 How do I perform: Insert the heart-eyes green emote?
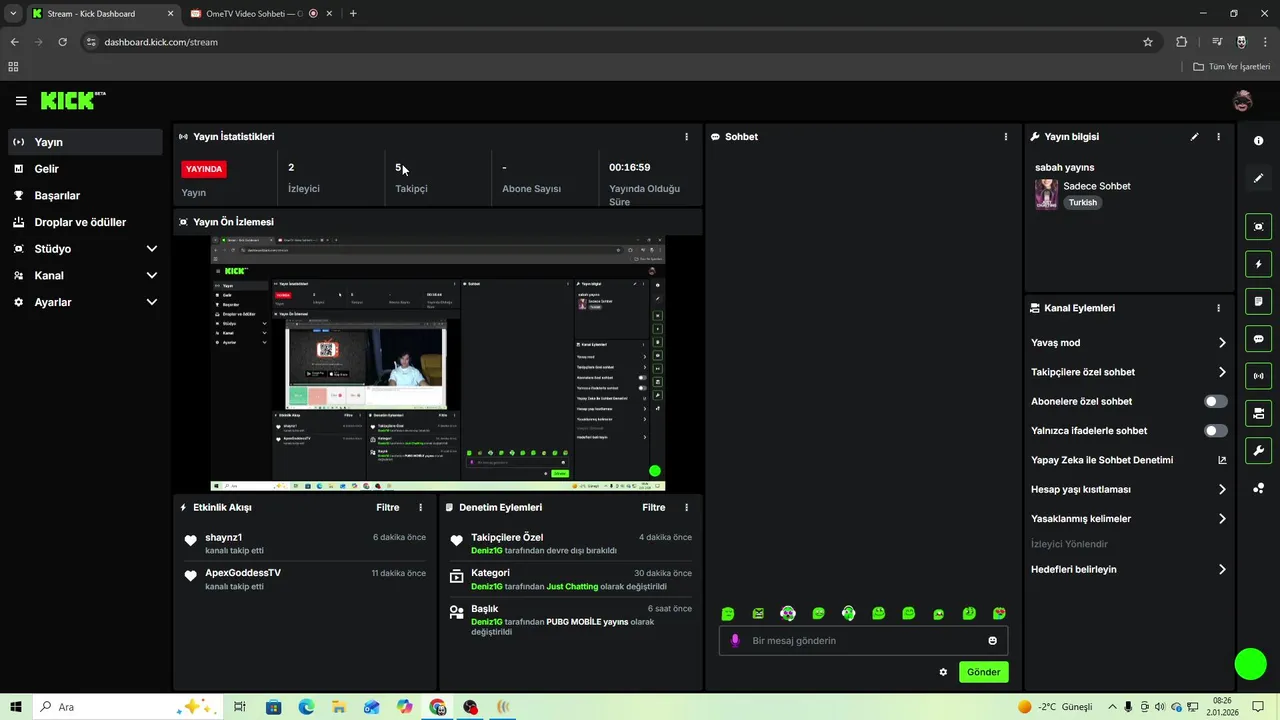click(999, 614)
